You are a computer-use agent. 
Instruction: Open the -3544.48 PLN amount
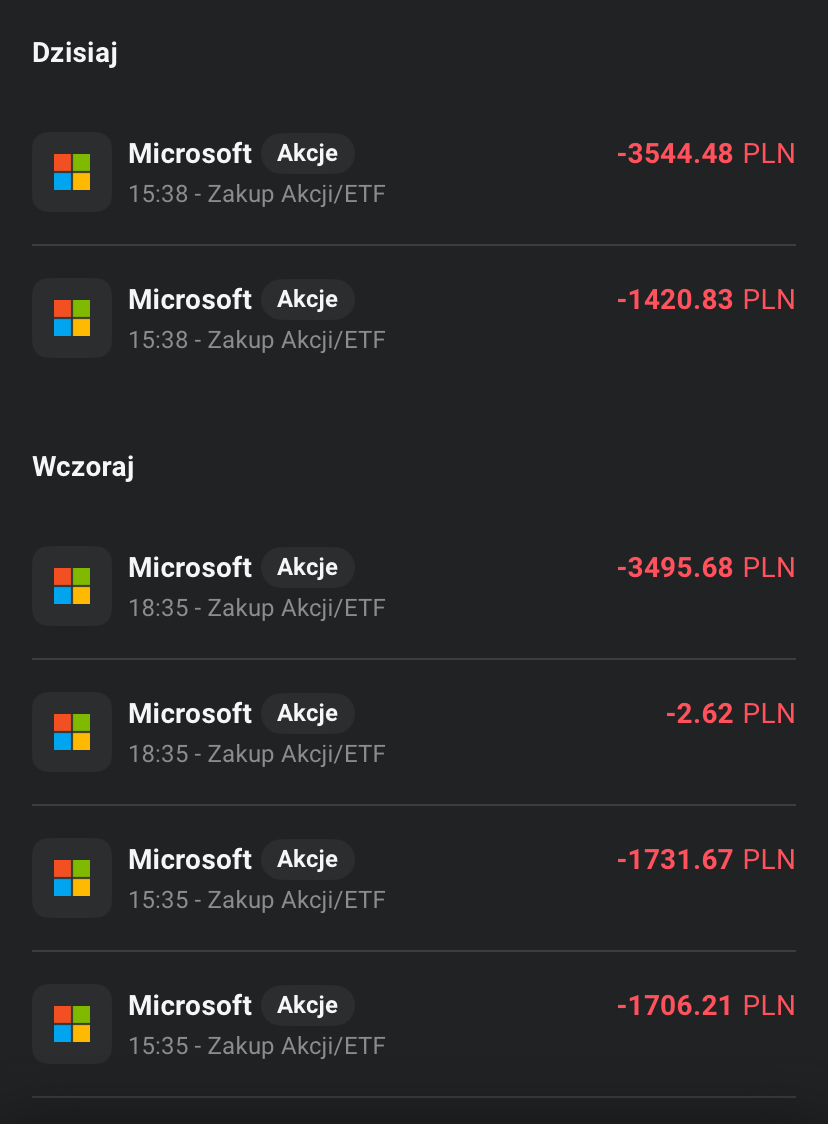click(x=705, y=154)
